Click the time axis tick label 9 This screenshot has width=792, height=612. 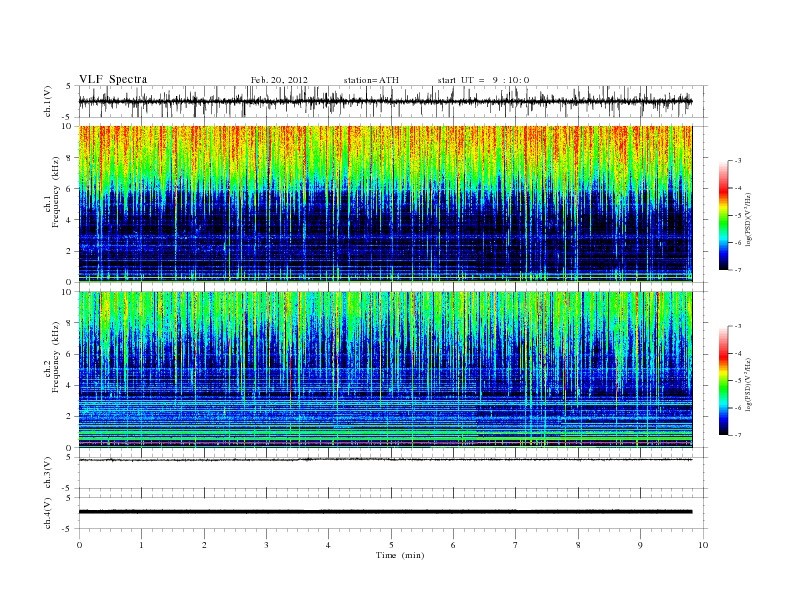point(640,545)
